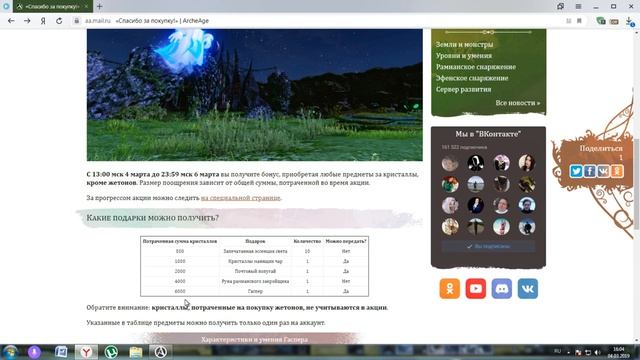Open the purple microphone app in the taskbar
The width and height of the screenshot is (640, 360).
click(x=34, y=352)
